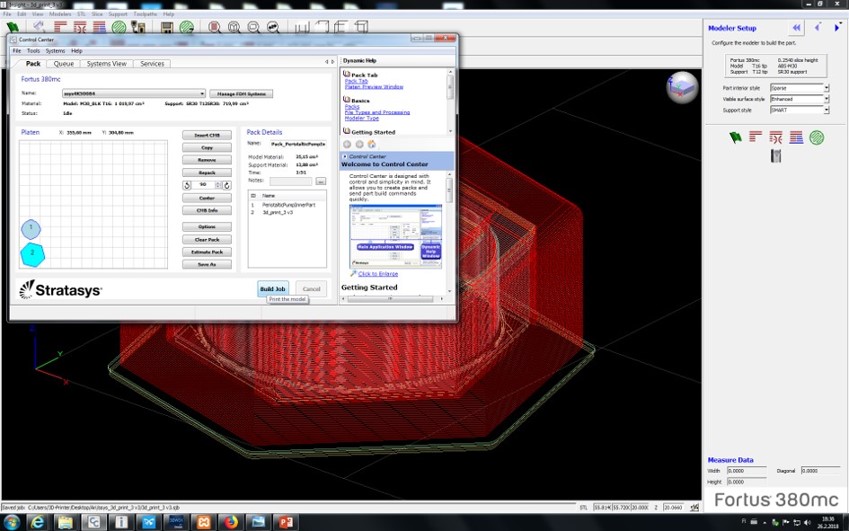Open the Modelers menu in Insight

(60, 14)
